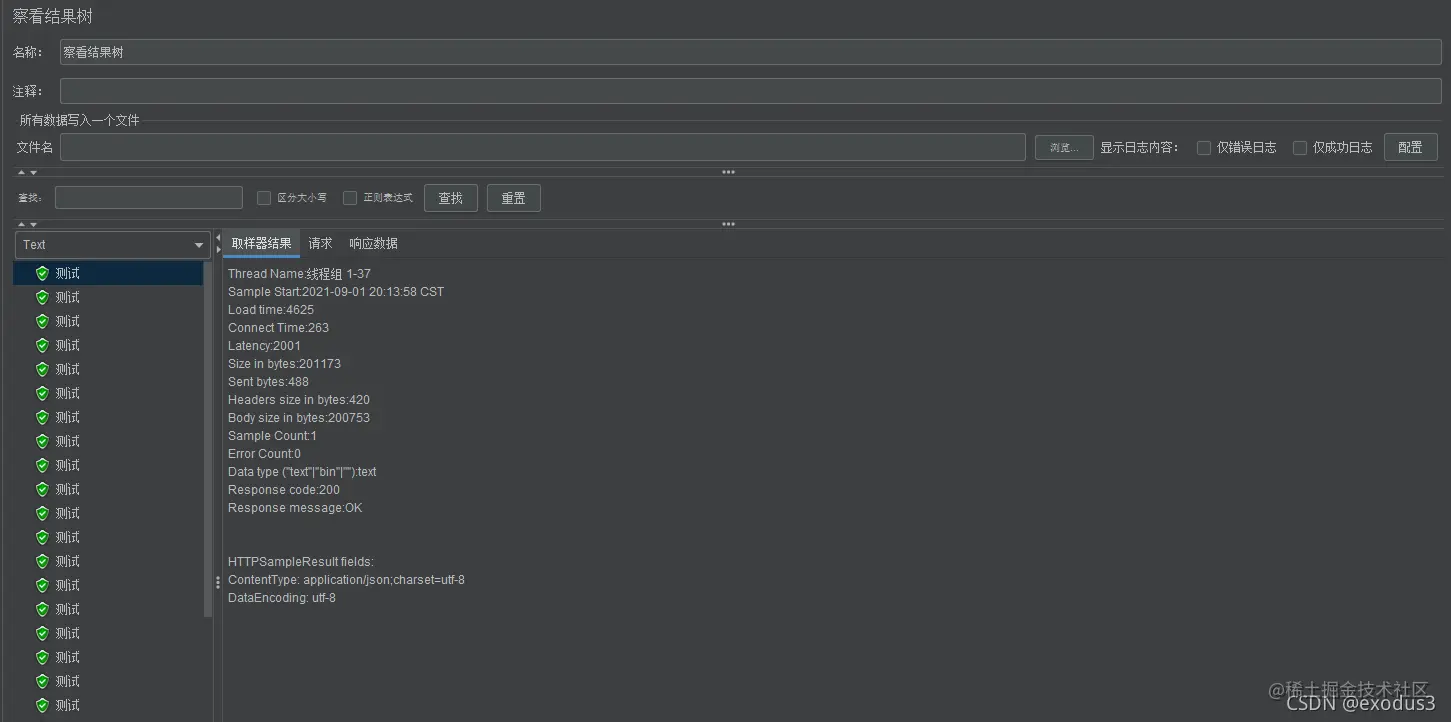Toggle the 仅错误日志 checkbox
The width and height of the screenshot is (1451, 722).
coord(1204,148)
